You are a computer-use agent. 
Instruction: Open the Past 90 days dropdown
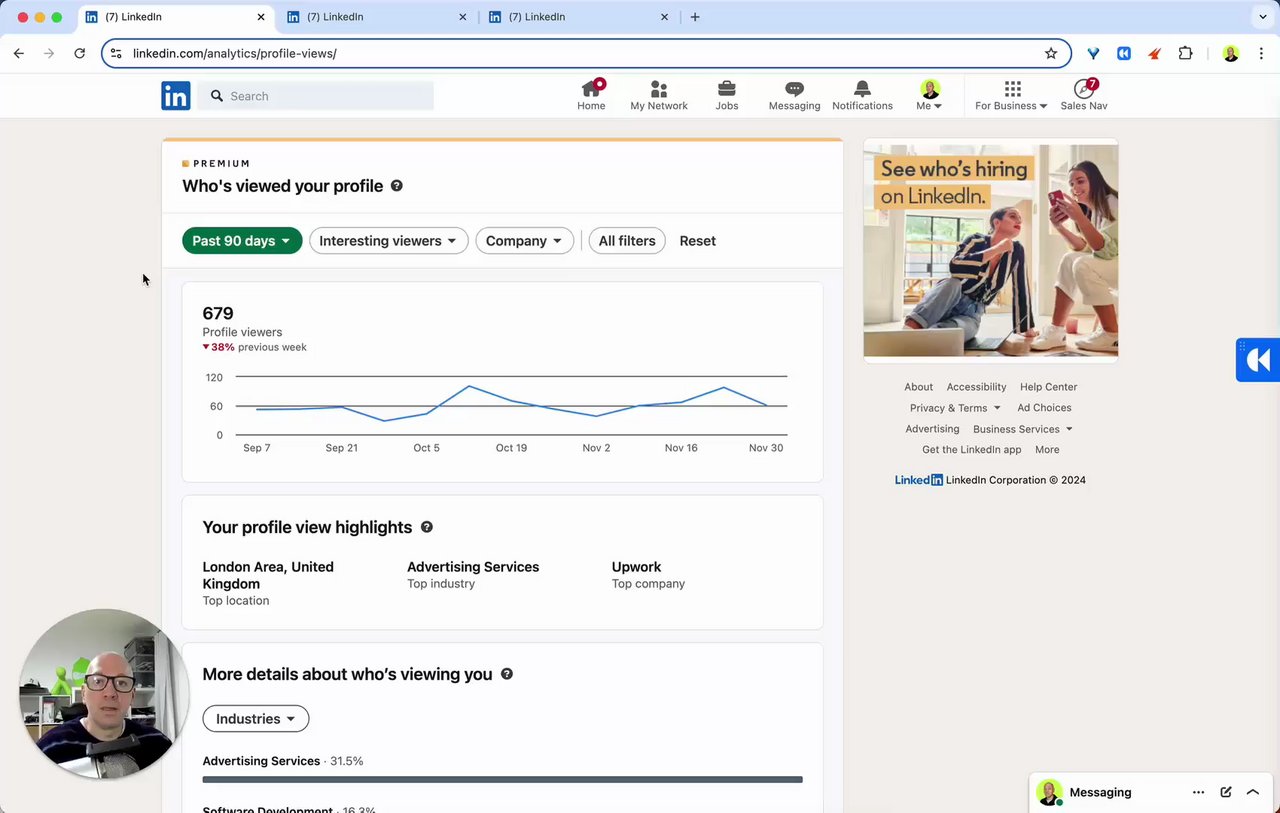(x=242, y=241)
